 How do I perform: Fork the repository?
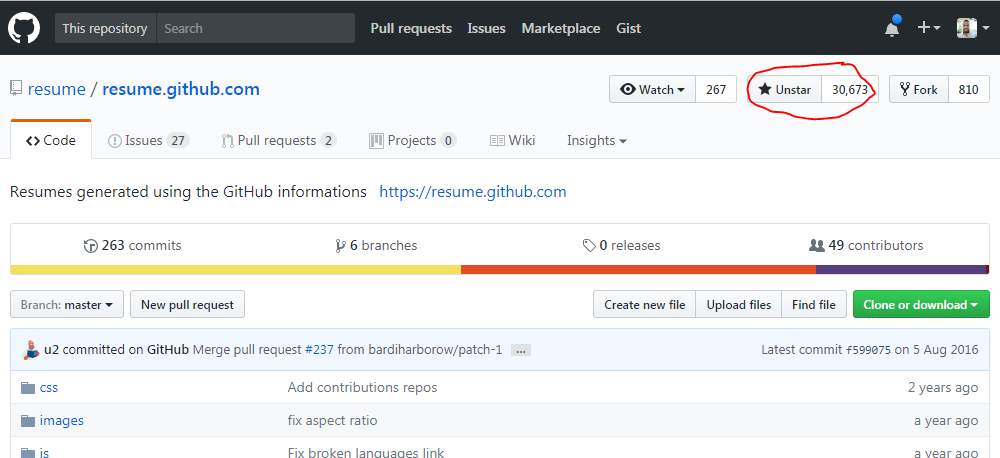[x=919, y=89]
